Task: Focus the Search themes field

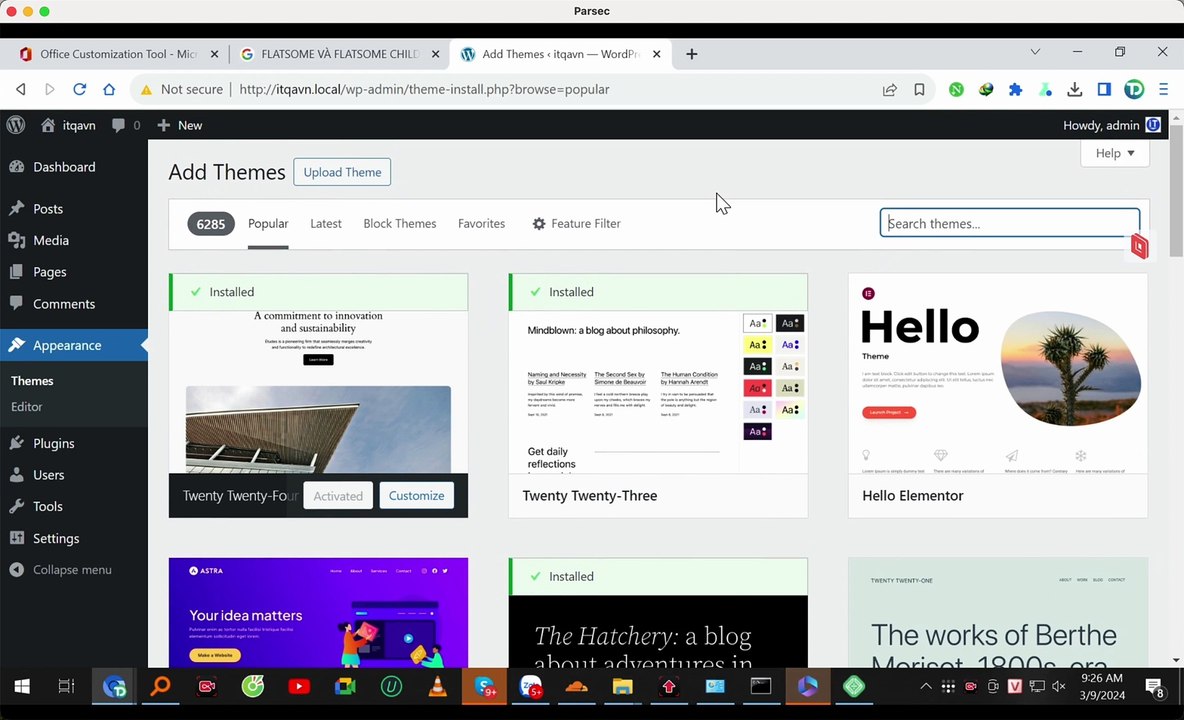Action: point(1010,223)
